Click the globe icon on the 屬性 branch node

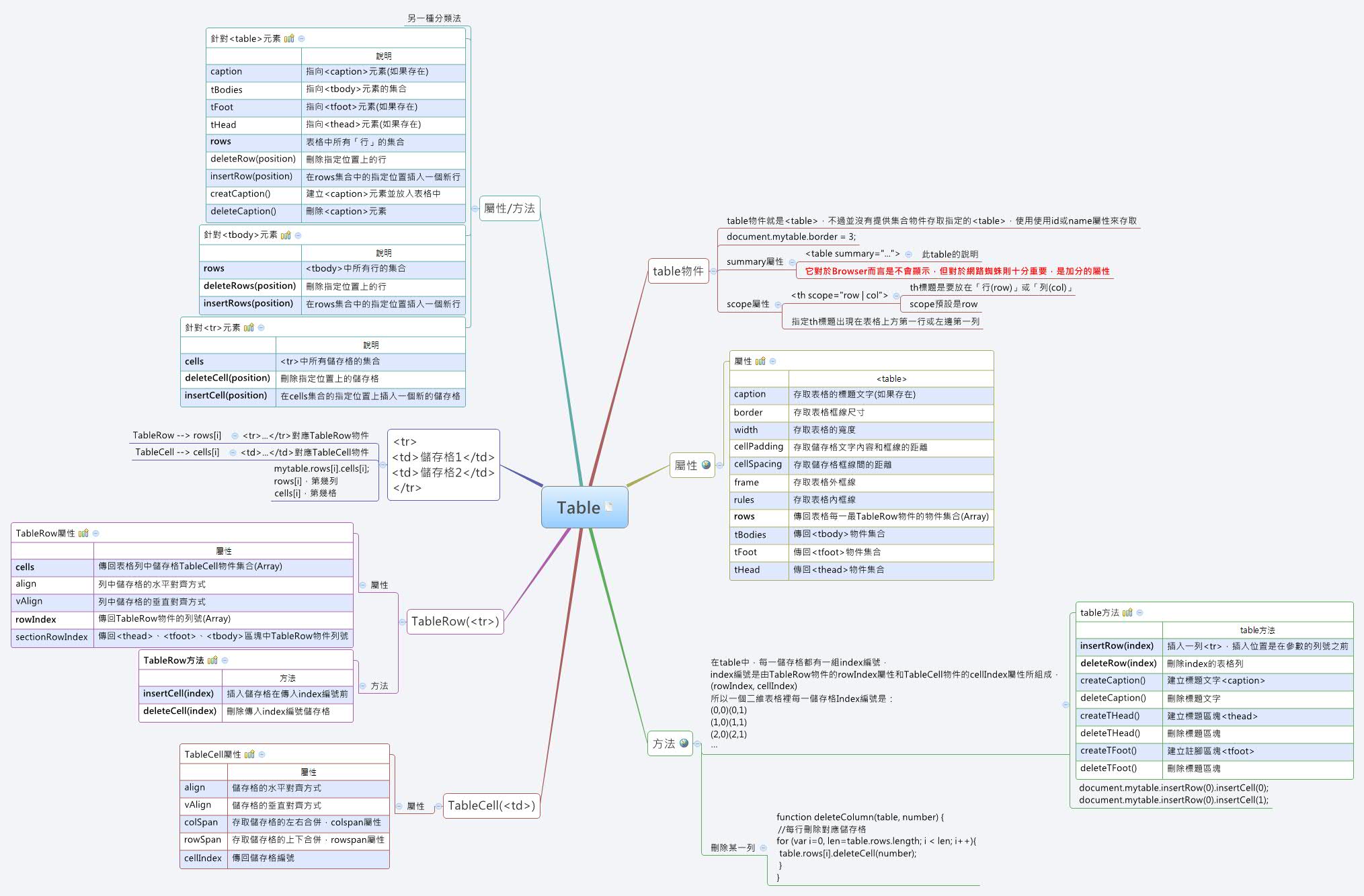tap(705, 465)
